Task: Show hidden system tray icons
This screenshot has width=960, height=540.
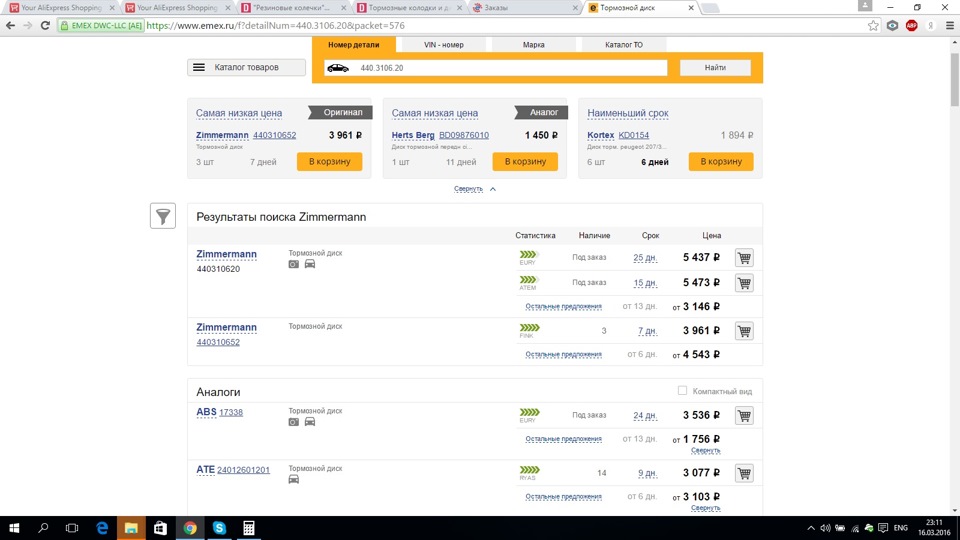Action: (811, 528)
